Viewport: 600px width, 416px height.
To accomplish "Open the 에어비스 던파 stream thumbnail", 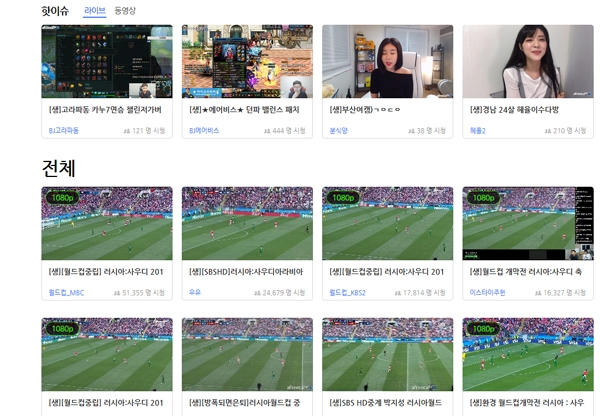I will tap(247, 62).
